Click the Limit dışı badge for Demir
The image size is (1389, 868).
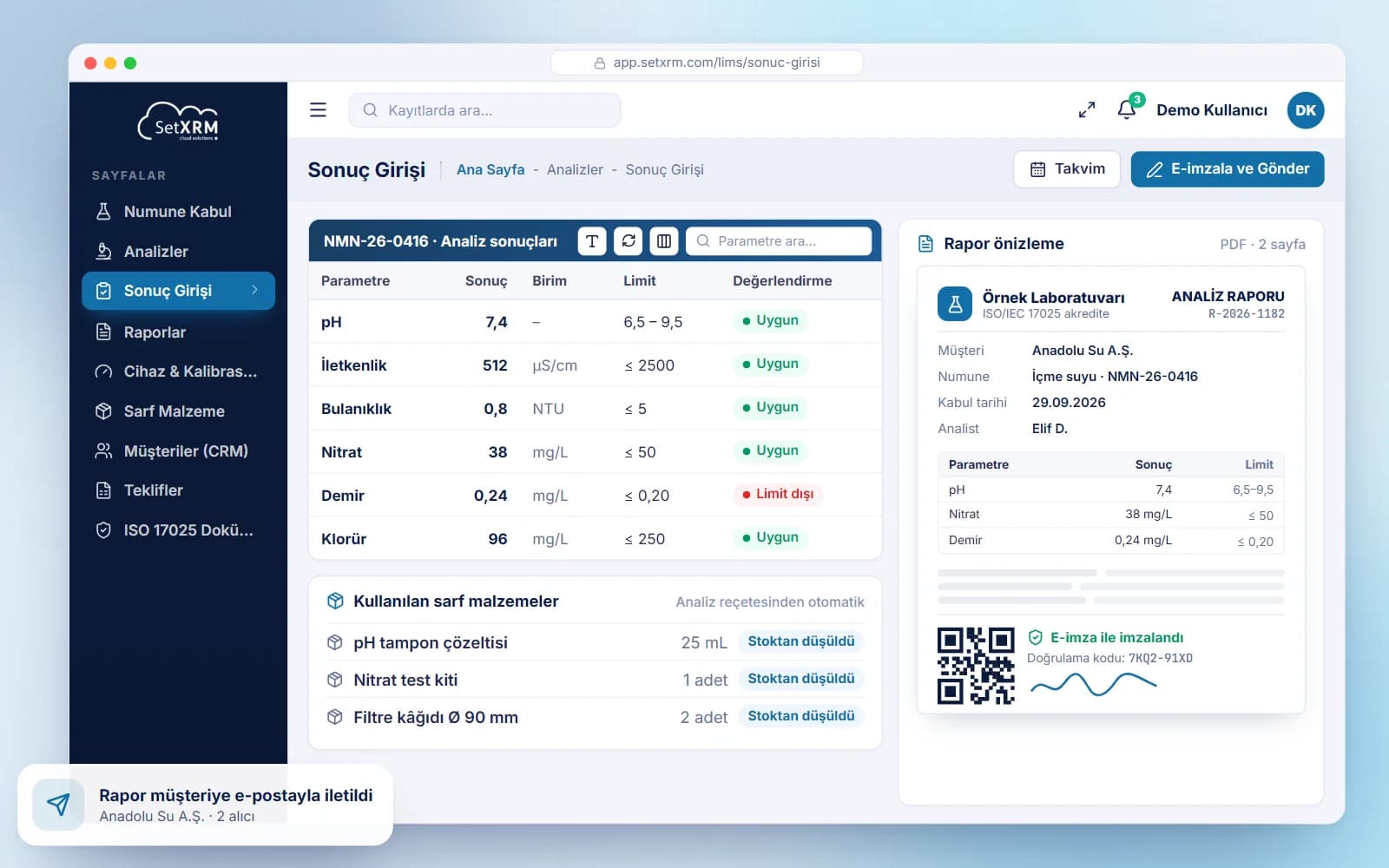pos(777,494)
